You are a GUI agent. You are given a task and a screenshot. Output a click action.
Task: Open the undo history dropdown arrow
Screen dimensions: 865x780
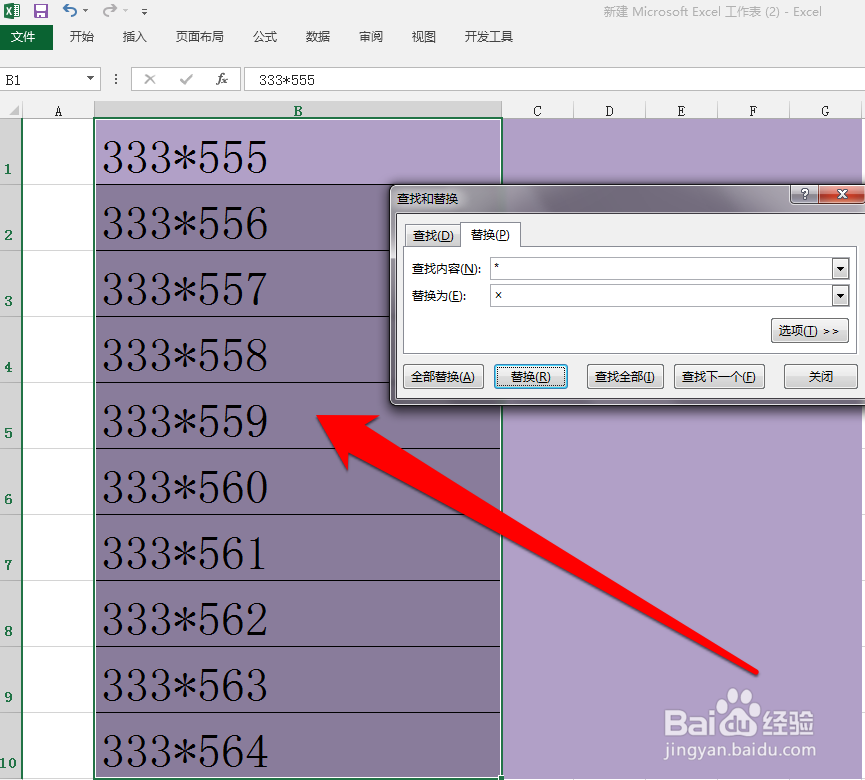[86, 10]
